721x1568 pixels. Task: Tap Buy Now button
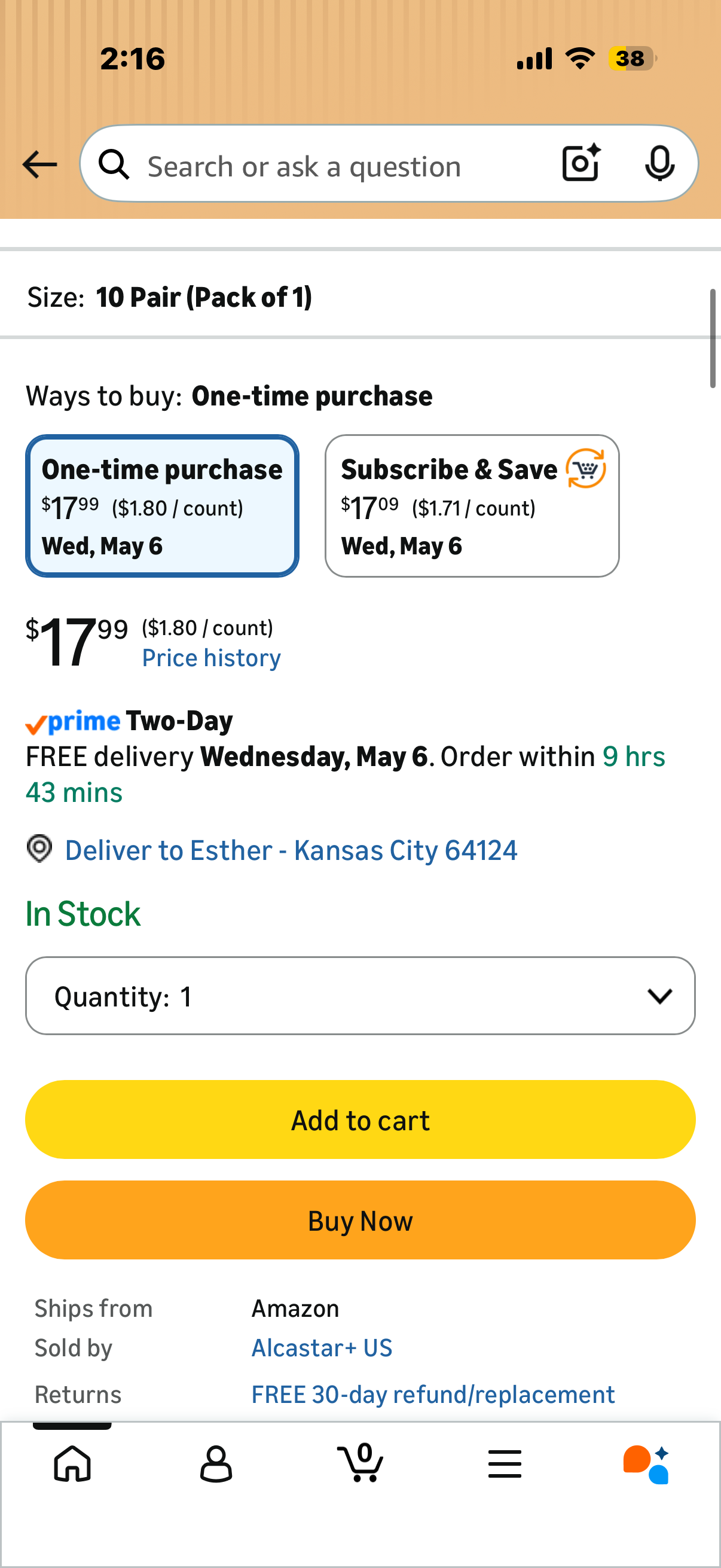point(360,1221)
